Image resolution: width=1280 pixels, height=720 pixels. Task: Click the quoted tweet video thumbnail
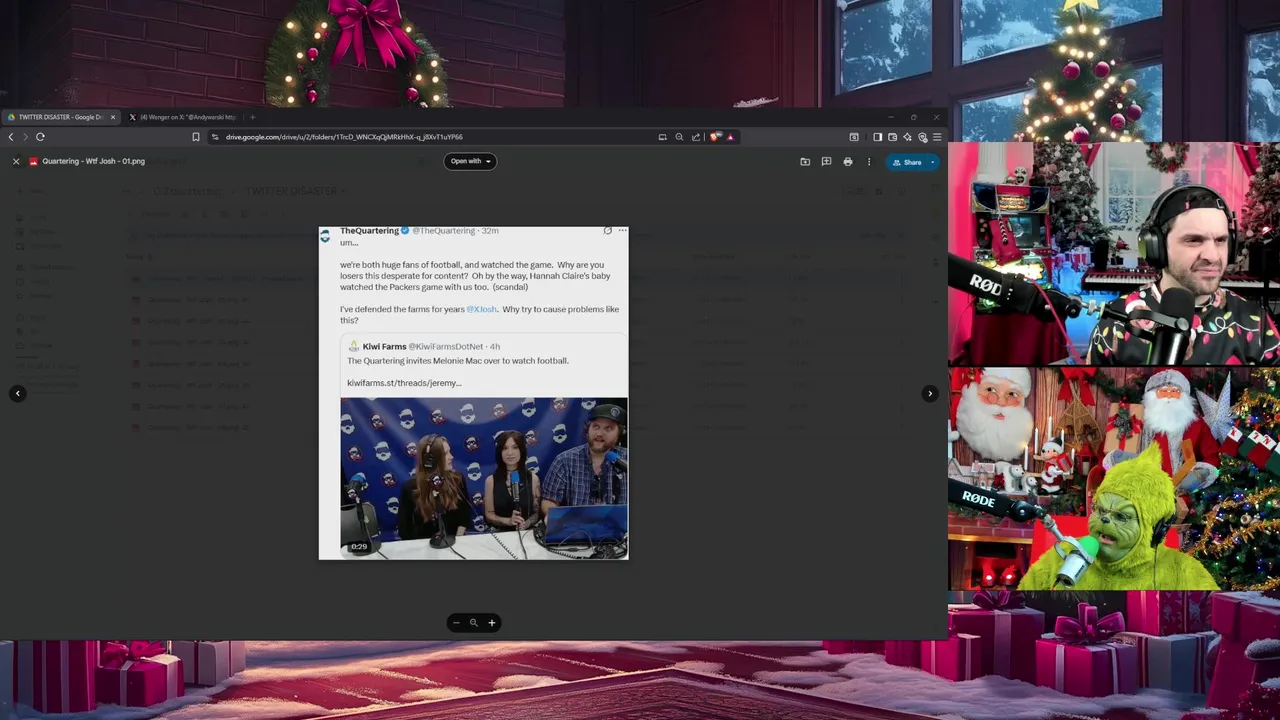point(484,478)
